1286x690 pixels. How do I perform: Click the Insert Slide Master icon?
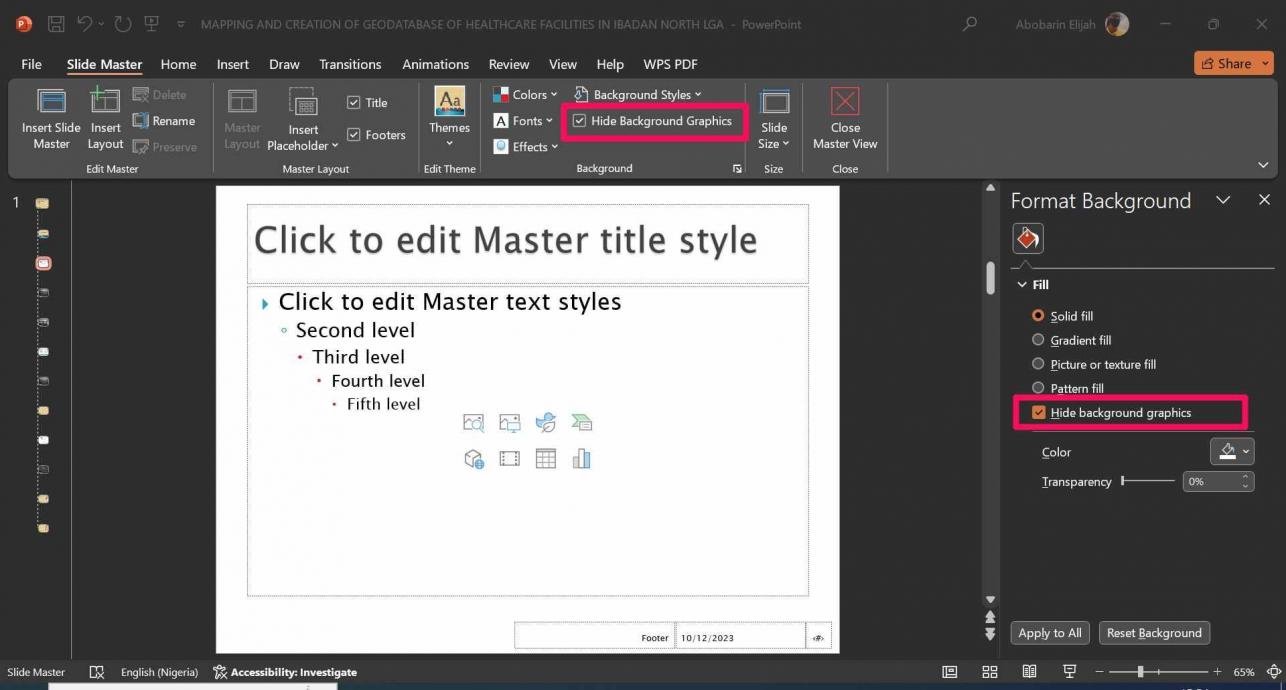51,102
